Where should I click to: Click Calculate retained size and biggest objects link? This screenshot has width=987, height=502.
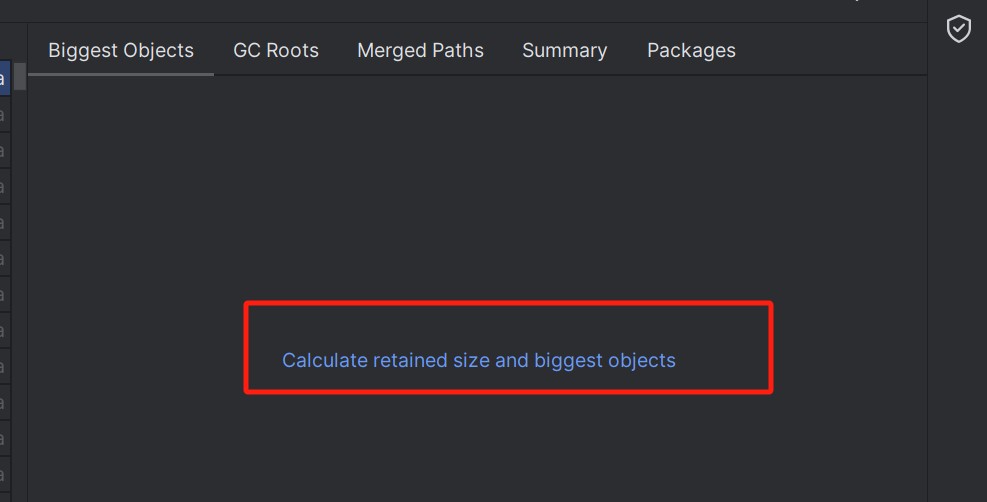coord(478,360)
